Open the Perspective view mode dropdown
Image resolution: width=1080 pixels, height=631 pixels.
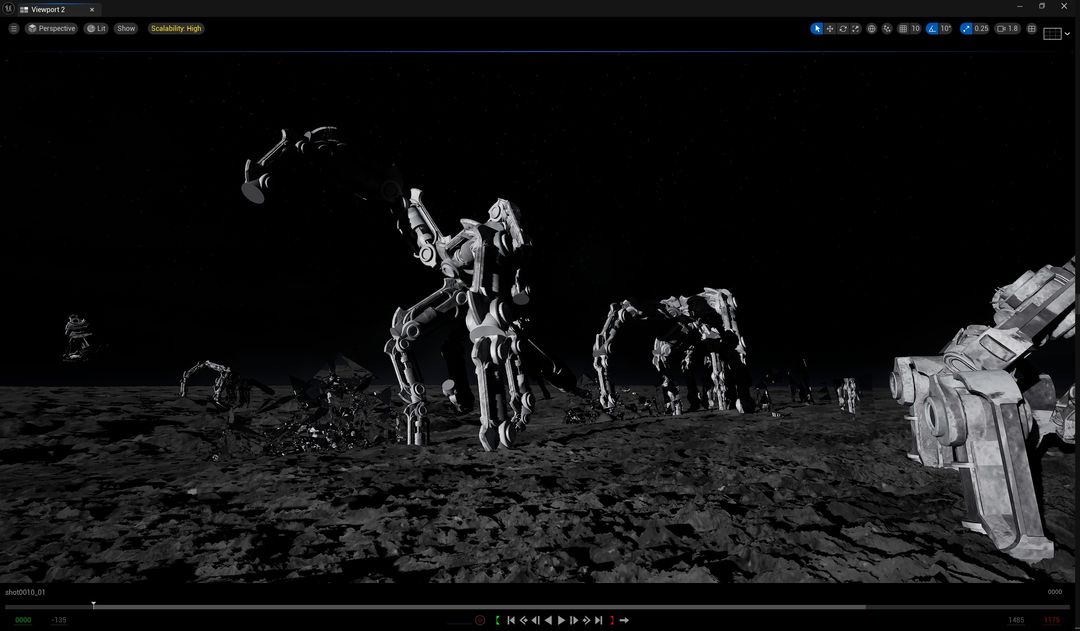(x=52, y=29)
